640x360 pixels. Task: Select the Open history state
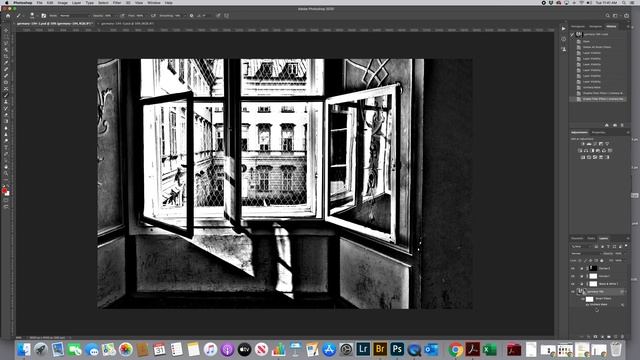click(x=587, y=41)
